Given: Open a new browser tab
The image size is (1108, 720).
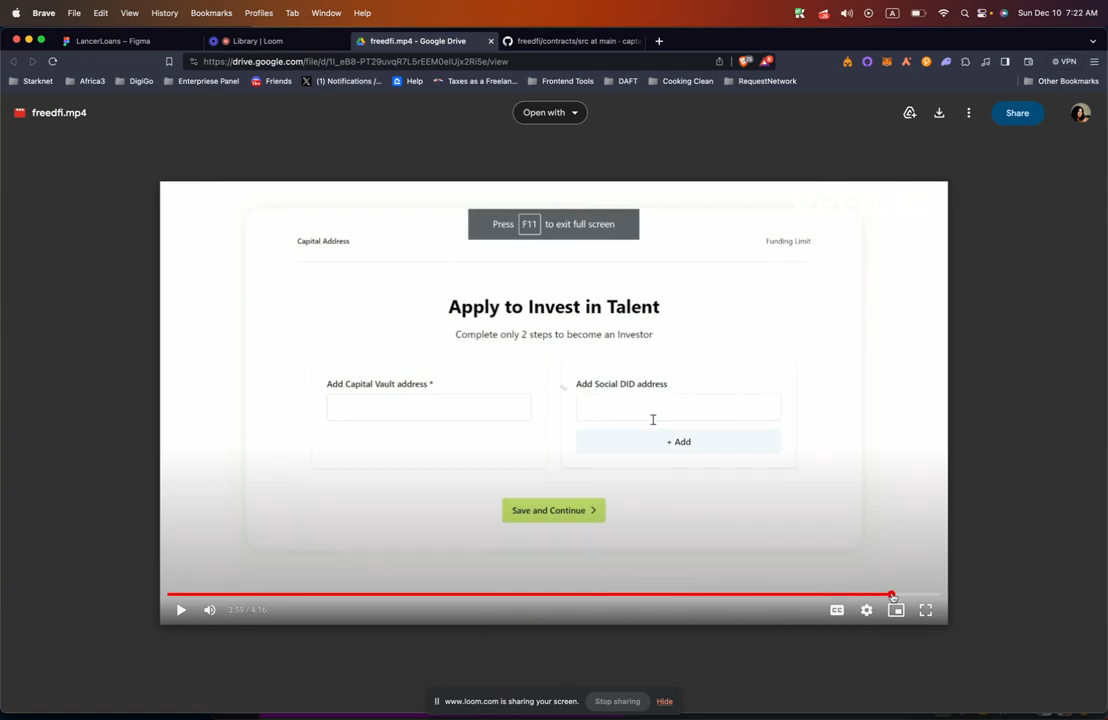Looking at the screenshot, I should tap(659, 41).
